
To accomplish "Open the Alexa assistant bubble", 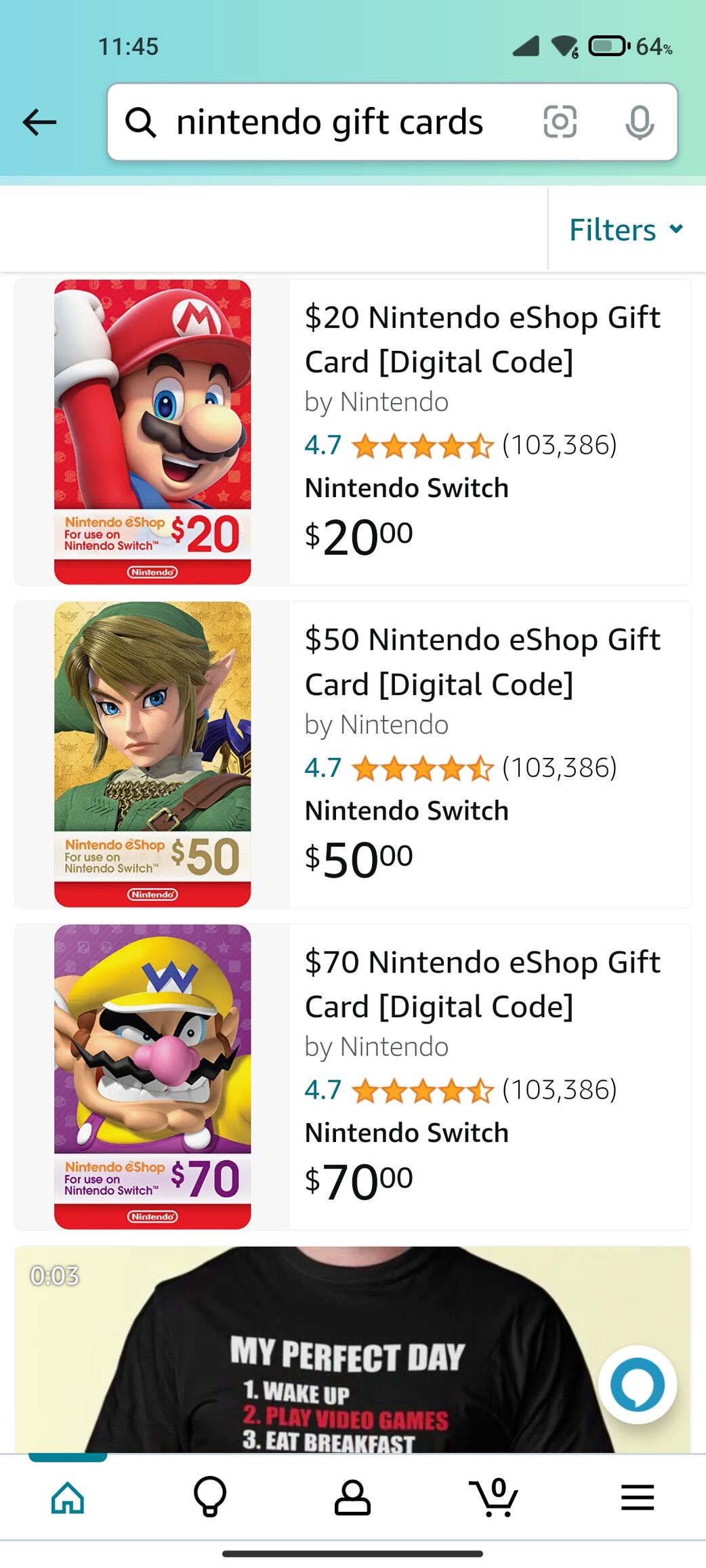I will click(x=637, y=1384).
